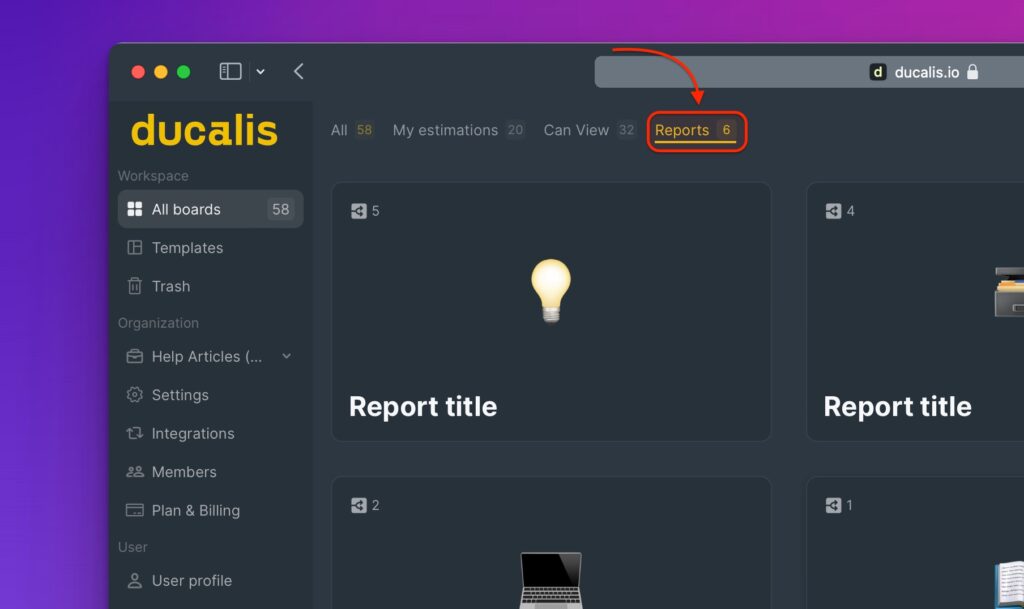Select the Can View tab
The height and width of the screenshot is (609, 1024).
575,130
